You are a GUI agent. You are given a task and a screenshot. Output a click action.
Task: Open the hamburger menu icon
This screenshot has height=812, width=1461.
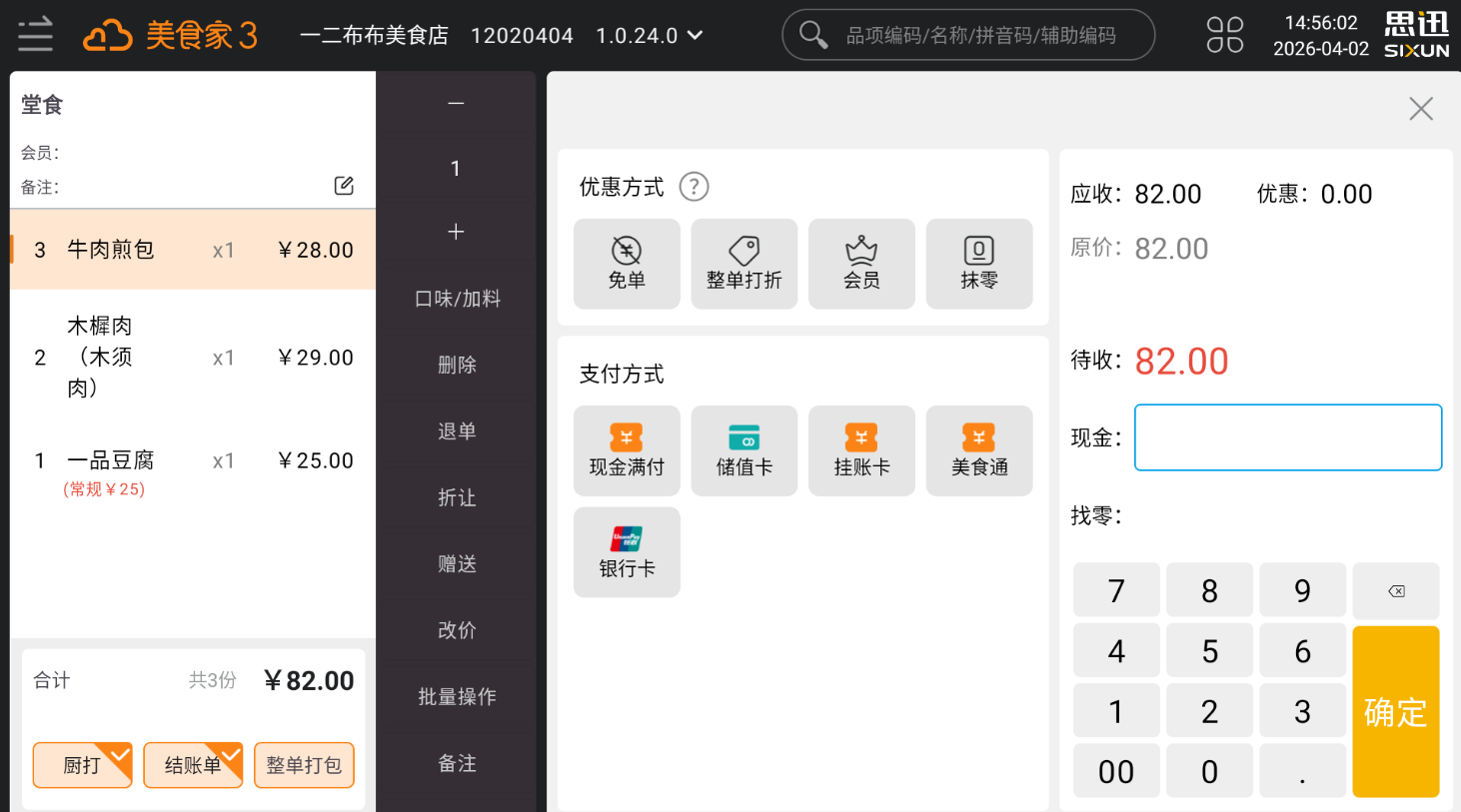pos(35,35)
